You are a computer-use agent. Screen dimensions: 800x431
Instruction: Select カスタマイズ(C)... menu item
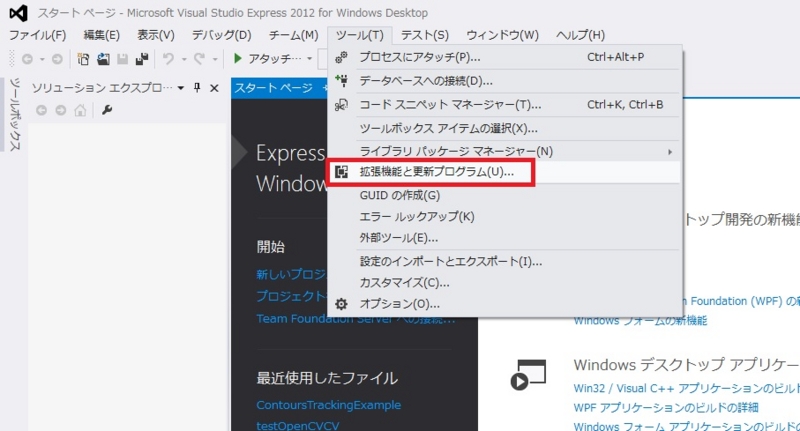click(505, 283)
